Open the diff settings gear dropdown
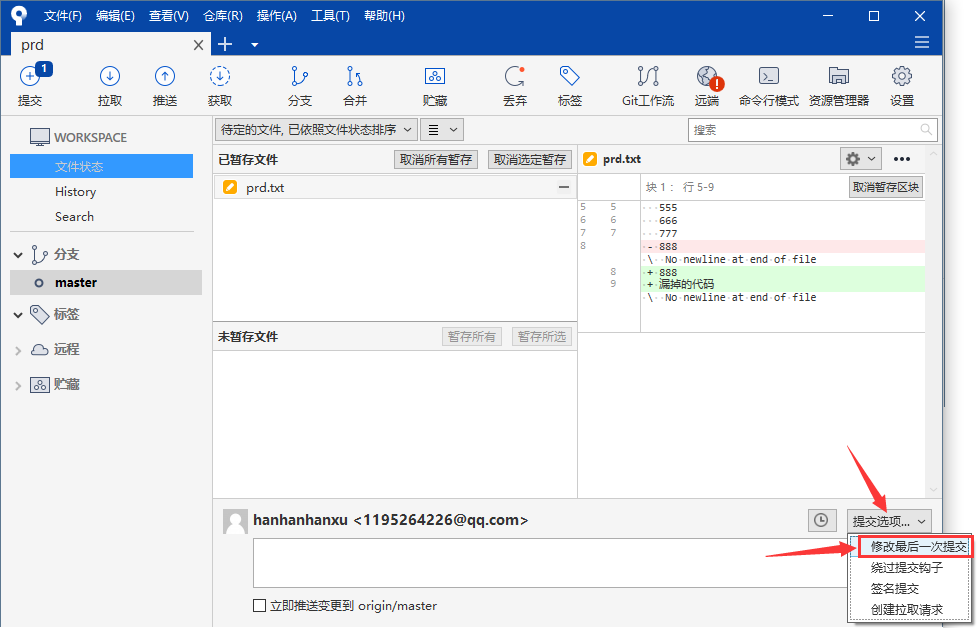978x628 pixels. click(860, 159)
